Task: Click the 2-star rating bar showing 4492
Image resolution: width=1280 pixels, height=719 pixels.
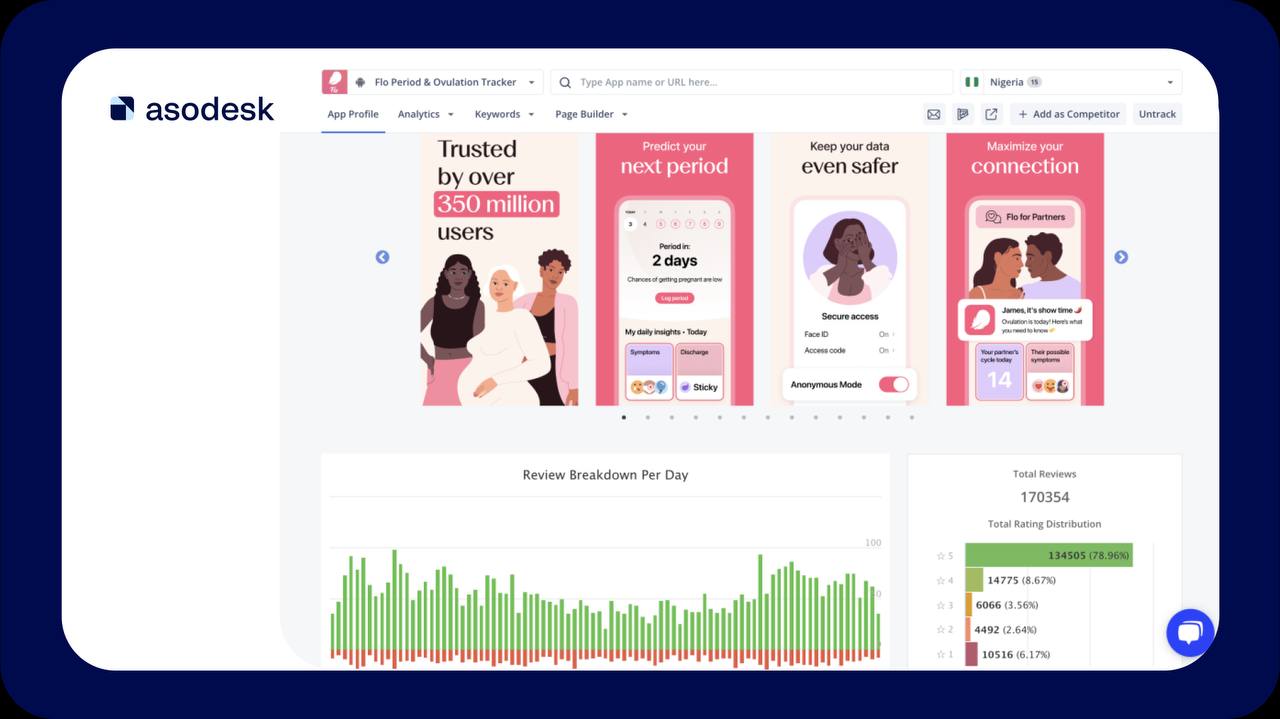Action: click(968, 630)
